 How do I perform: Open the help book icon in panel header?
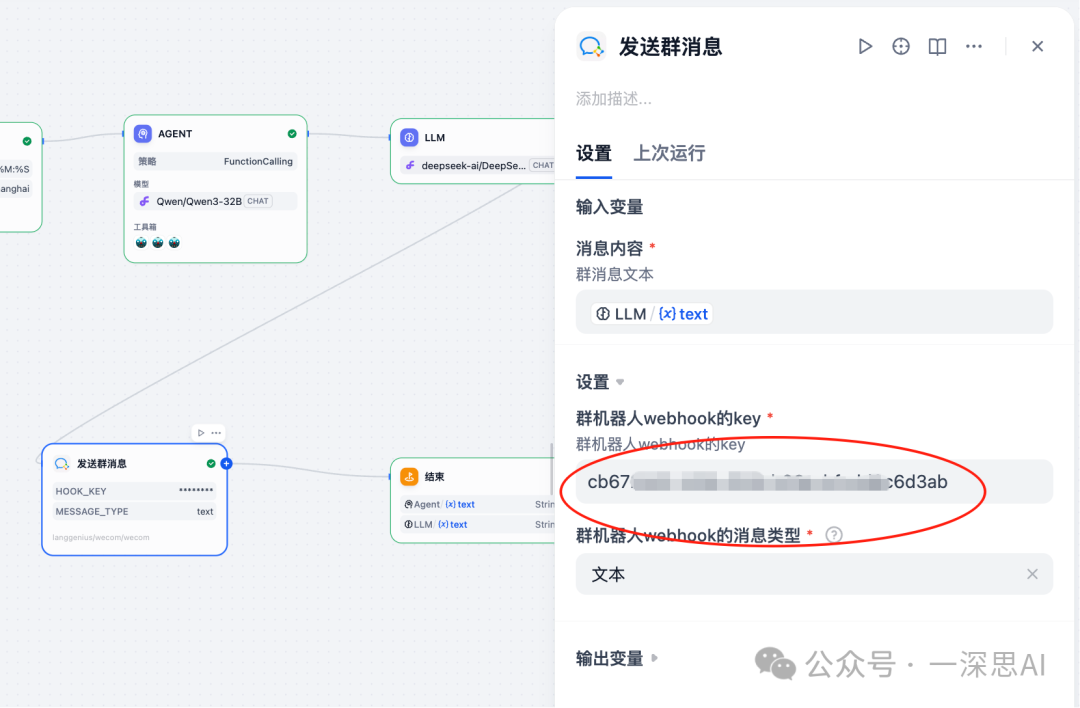click(937, 46)
